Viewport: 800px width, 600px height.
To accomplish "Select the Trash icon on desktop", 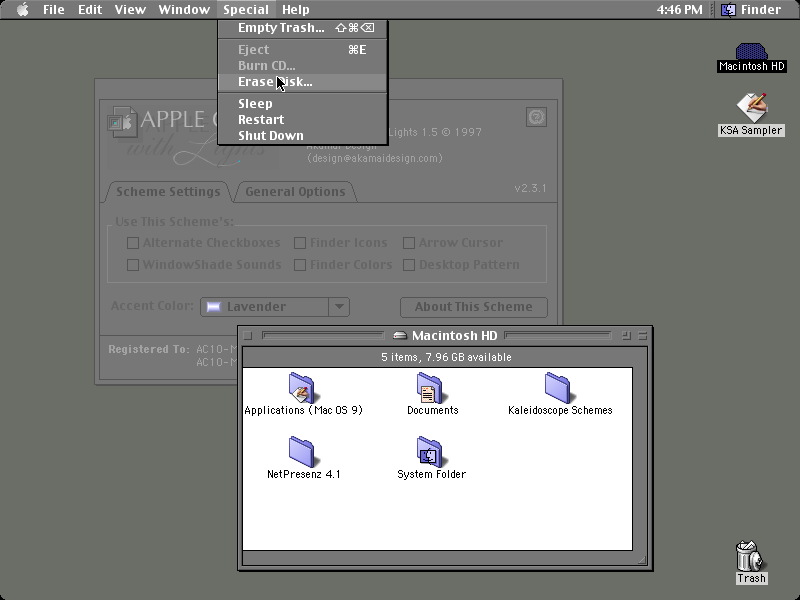I will tap(751, 556).
